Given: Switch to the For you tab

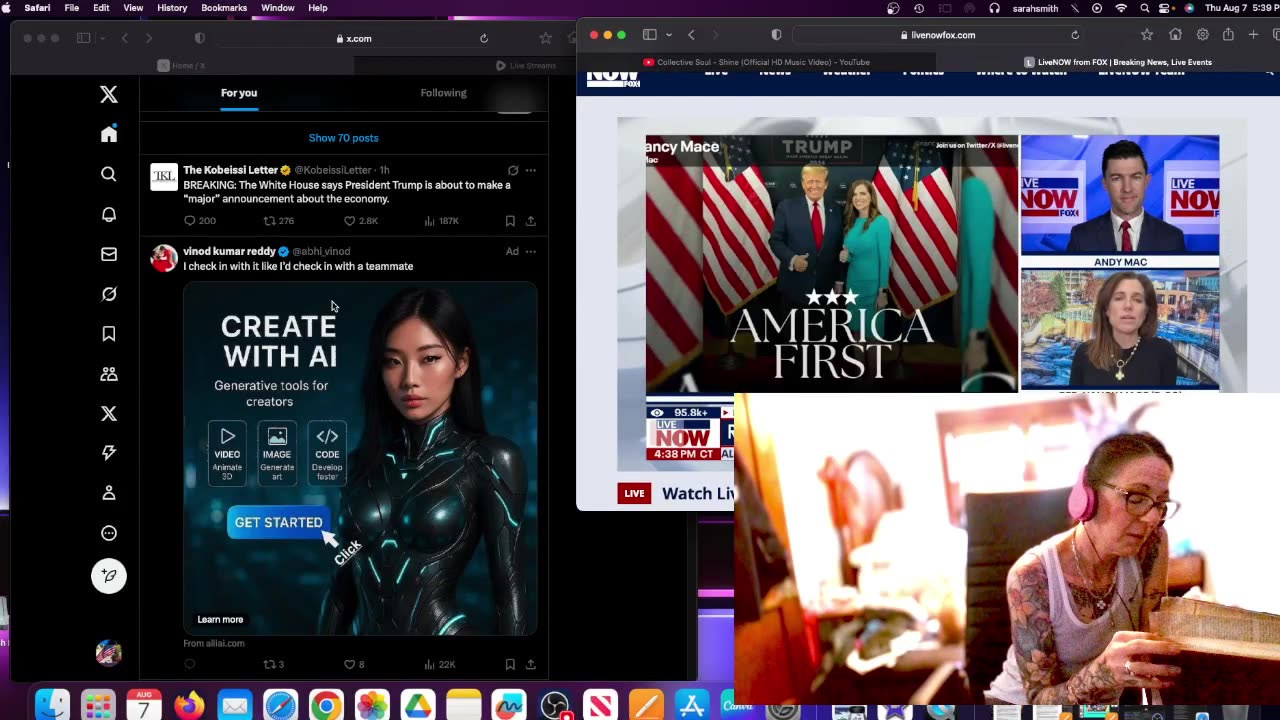Looking at the screenshot, I should pos(239,93).
